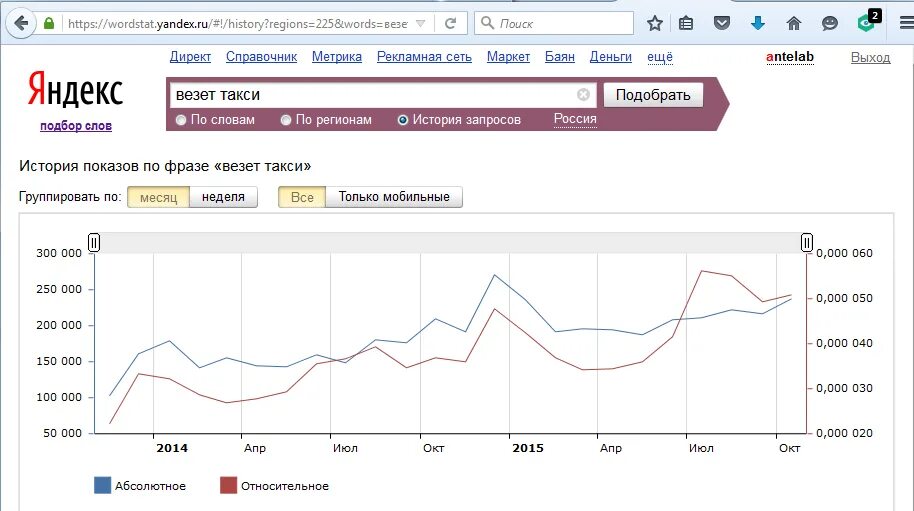Click the 'Подобрать' button
Viewport: 914px width, 511px height.
pos(653,95)
